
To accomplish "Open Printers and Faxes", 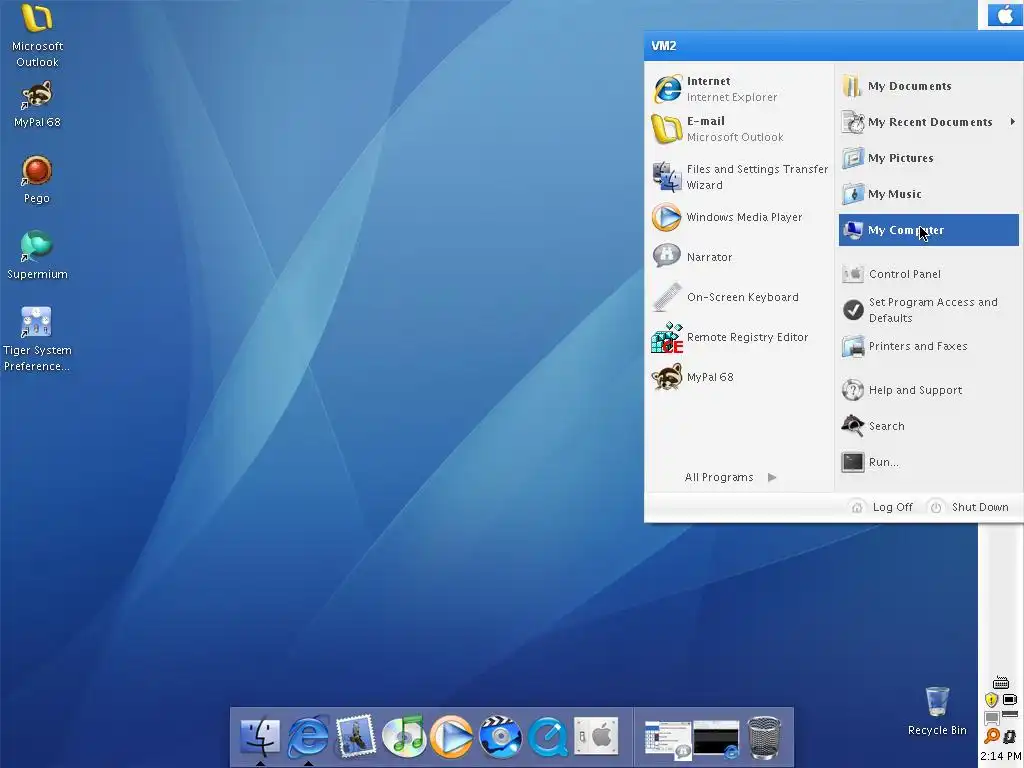I will click(x=929, y=346).
